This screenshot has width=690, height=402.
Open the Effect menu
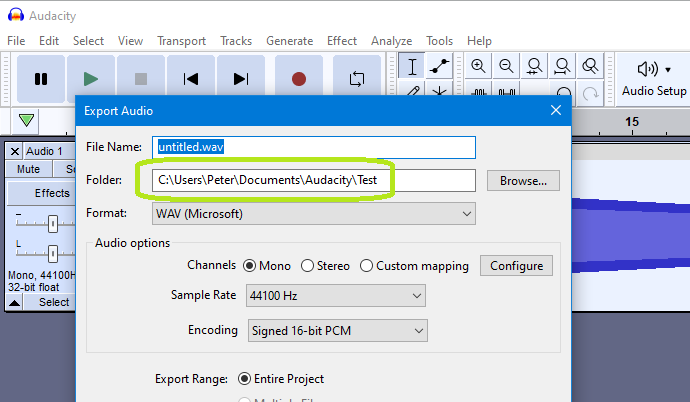(341, 41)
